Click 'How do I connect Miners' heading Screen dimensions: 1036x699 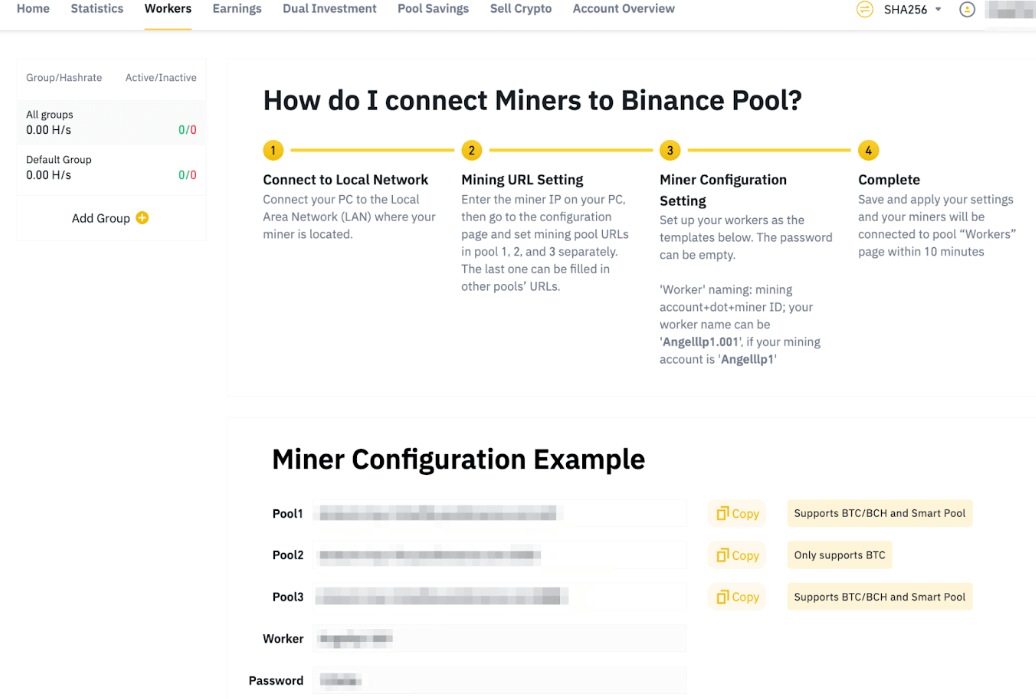(533, 100)
